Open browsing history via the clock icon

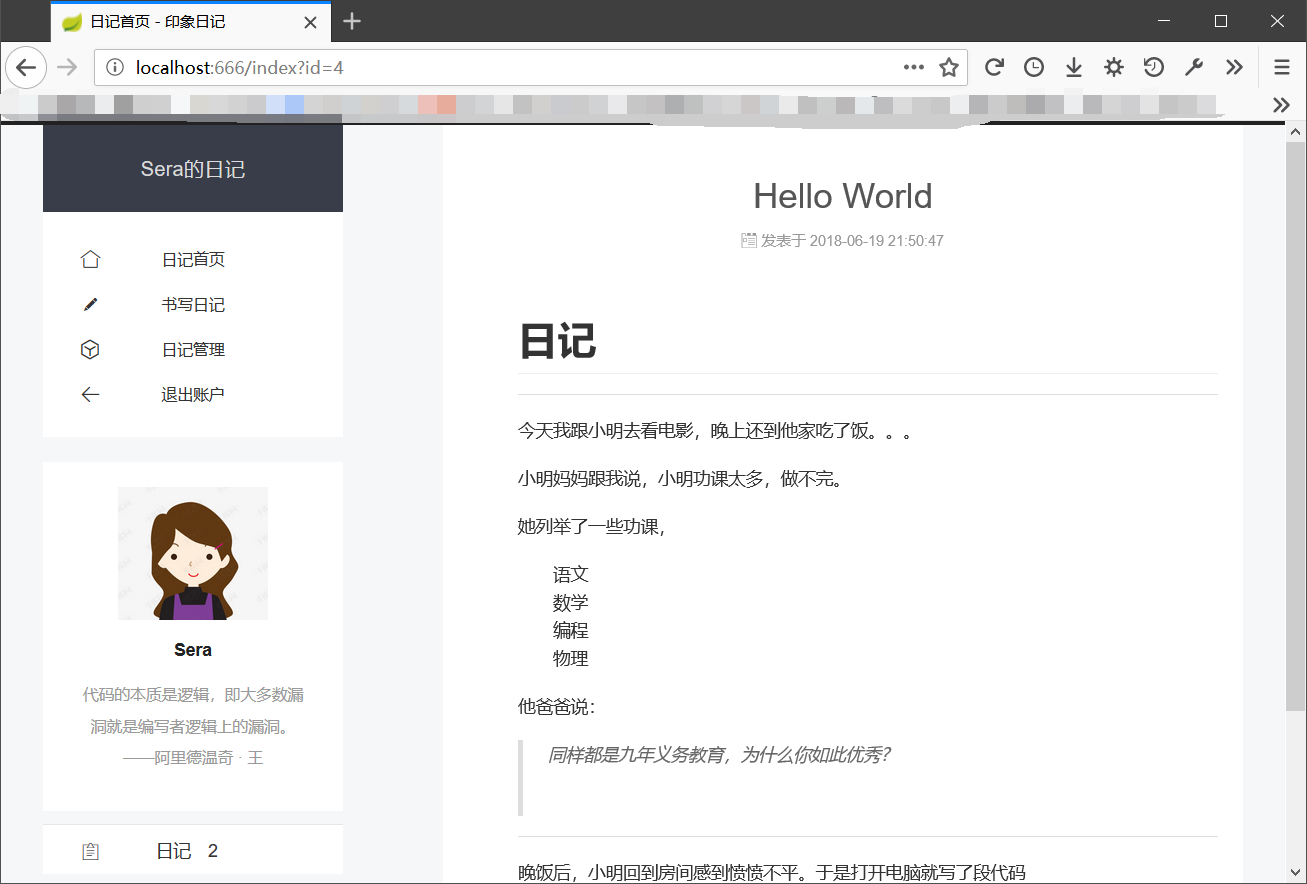click(x=1033, y=67)
